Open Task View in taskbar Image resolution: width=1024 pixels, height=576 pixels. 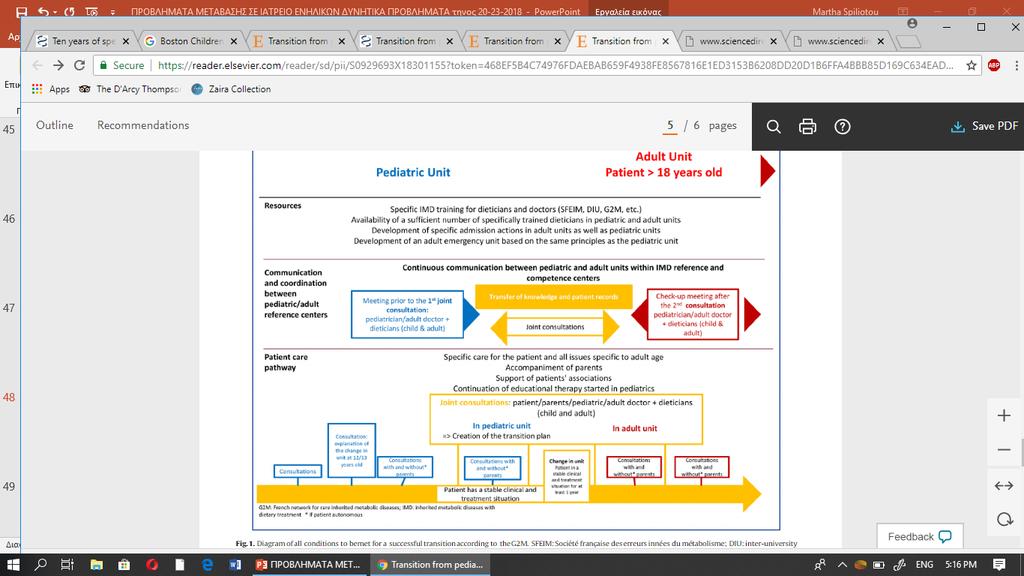coord(67,564)
